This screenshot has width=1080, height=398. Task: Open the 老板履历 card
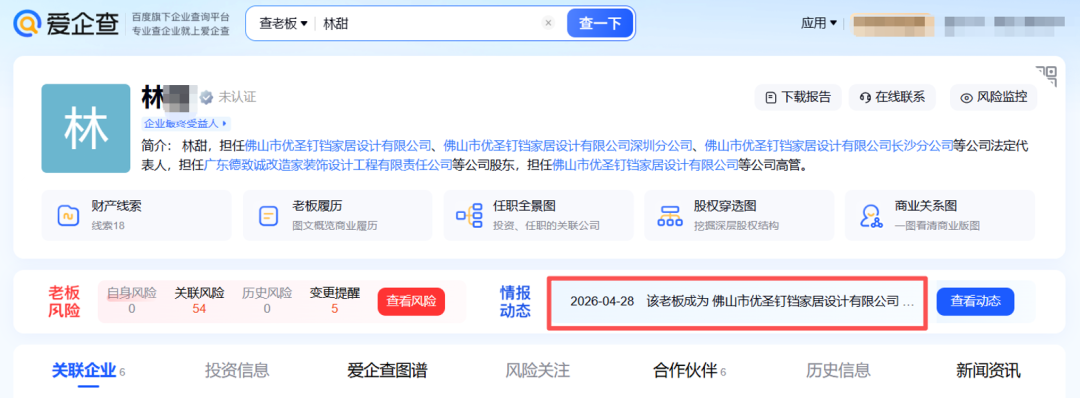[x=337, y=215]
